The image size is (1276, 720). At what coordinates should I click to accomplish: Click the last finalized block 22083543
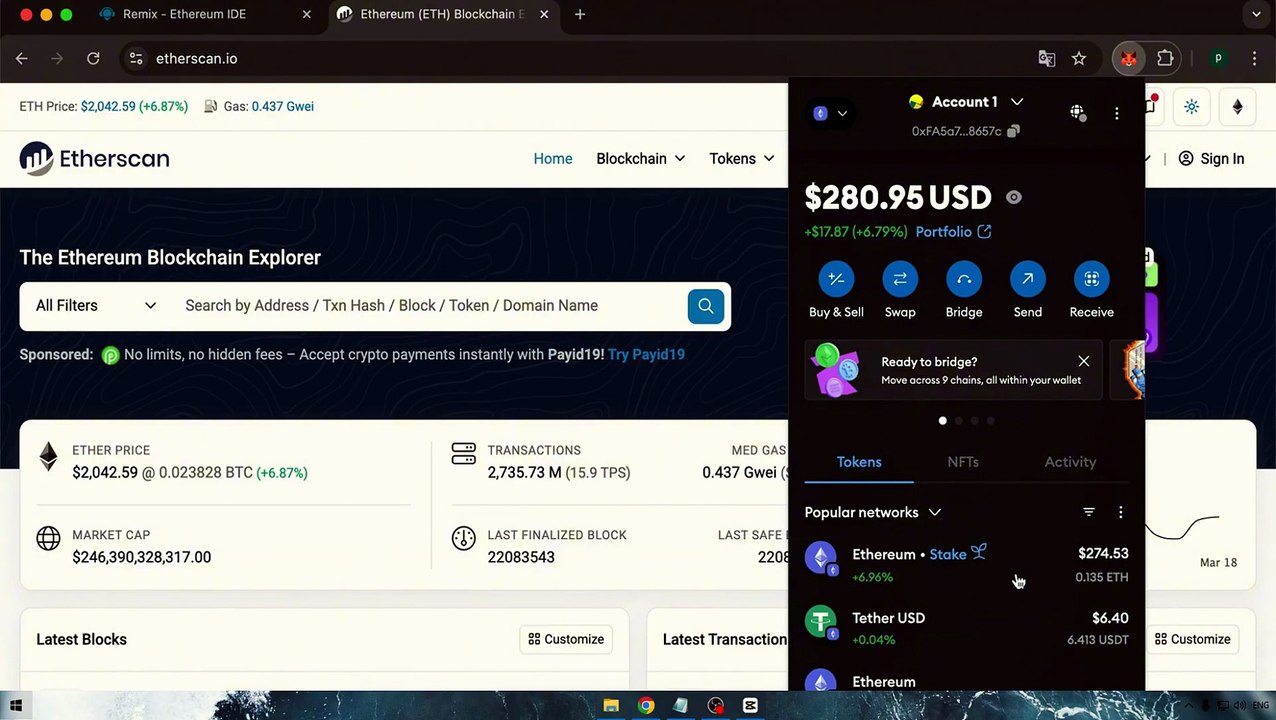(x=521, y=557)
